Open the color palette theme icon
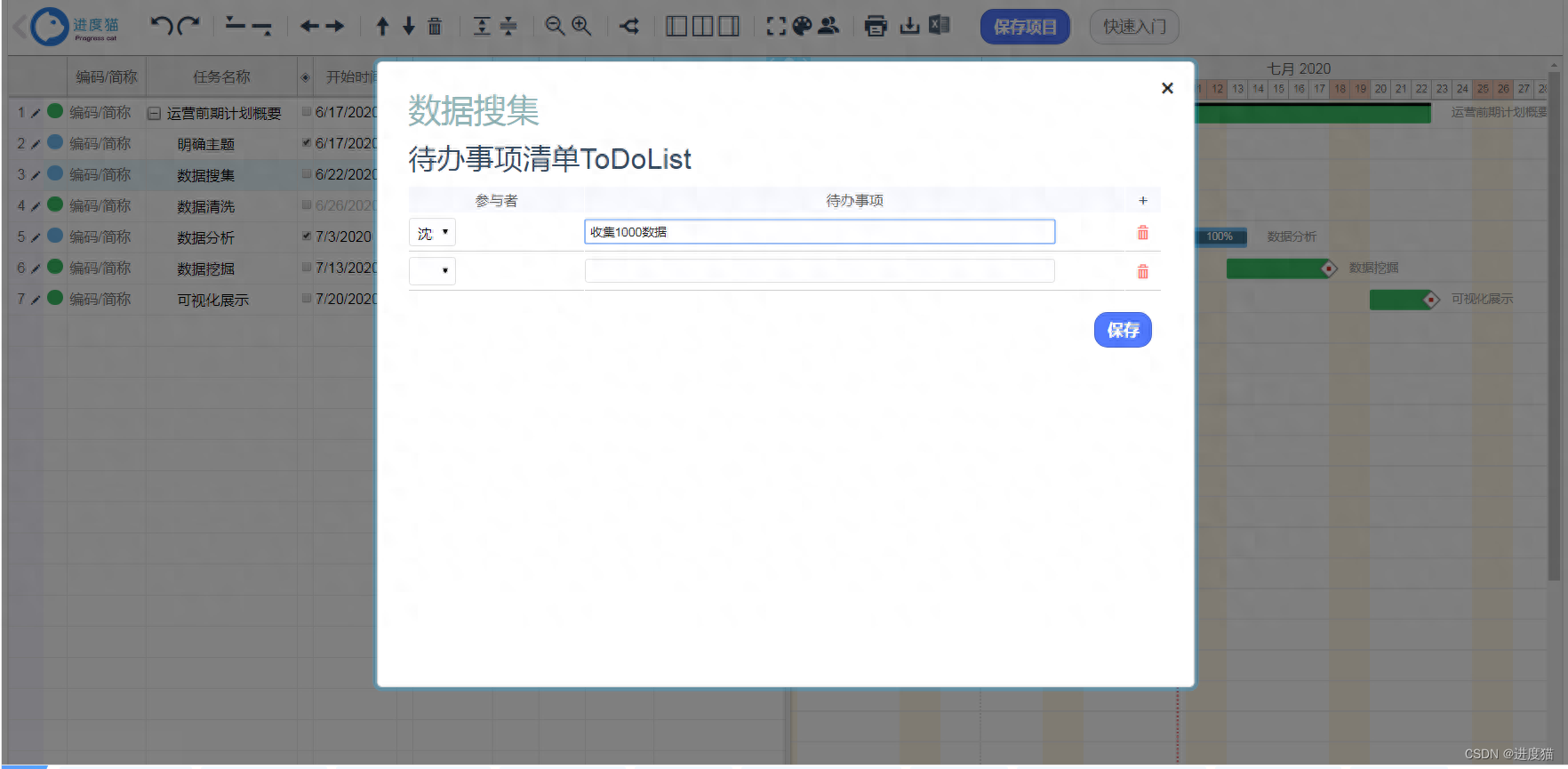This screenshot has width=1568, height=769. pos(803,26)
